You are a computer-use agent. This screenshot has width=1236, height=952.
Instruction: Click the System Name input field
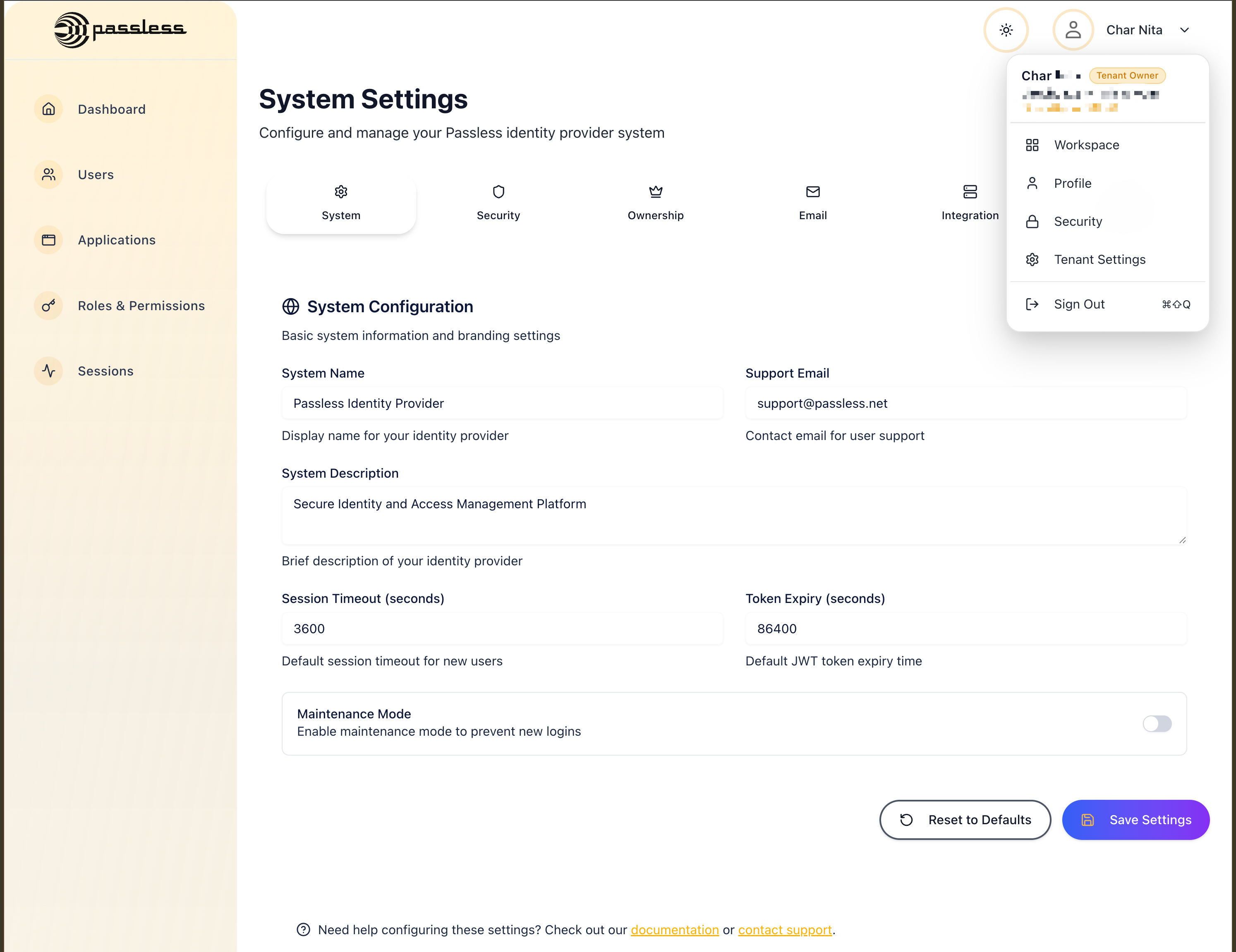[x=502, y=403]
